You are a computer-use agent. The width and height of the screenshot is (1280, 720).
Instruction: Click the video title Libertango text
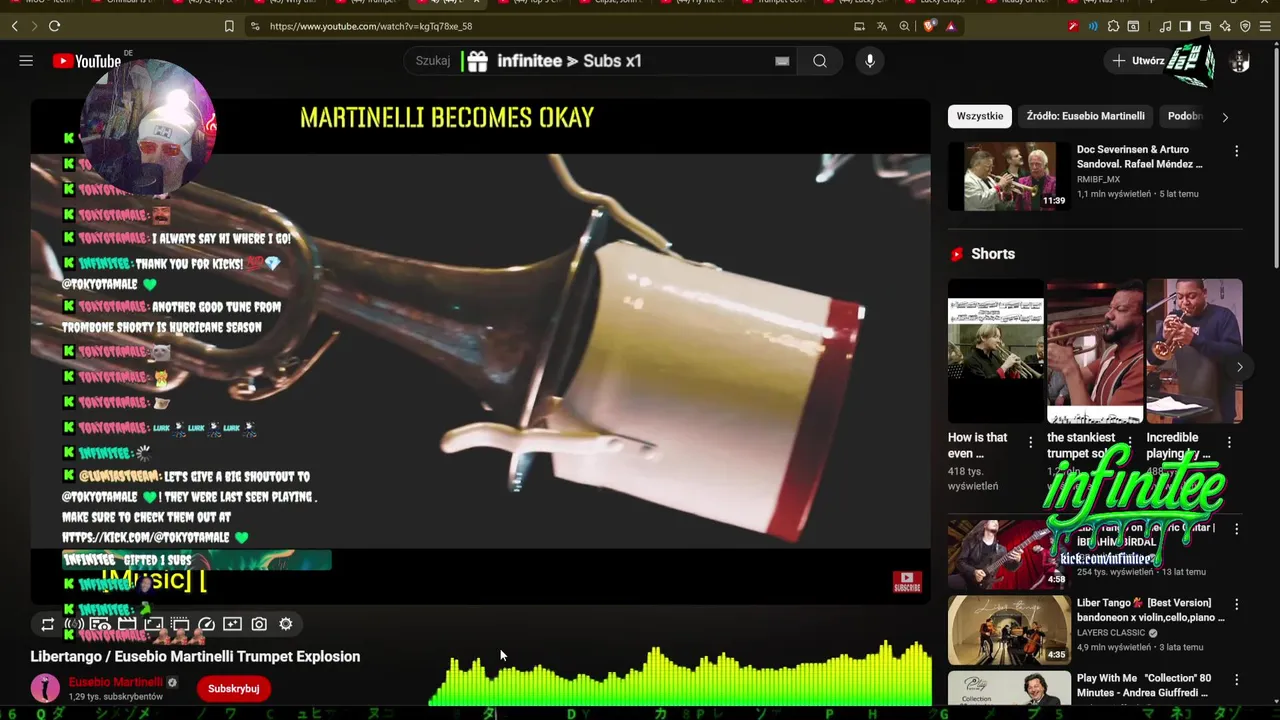coord(195,656)
